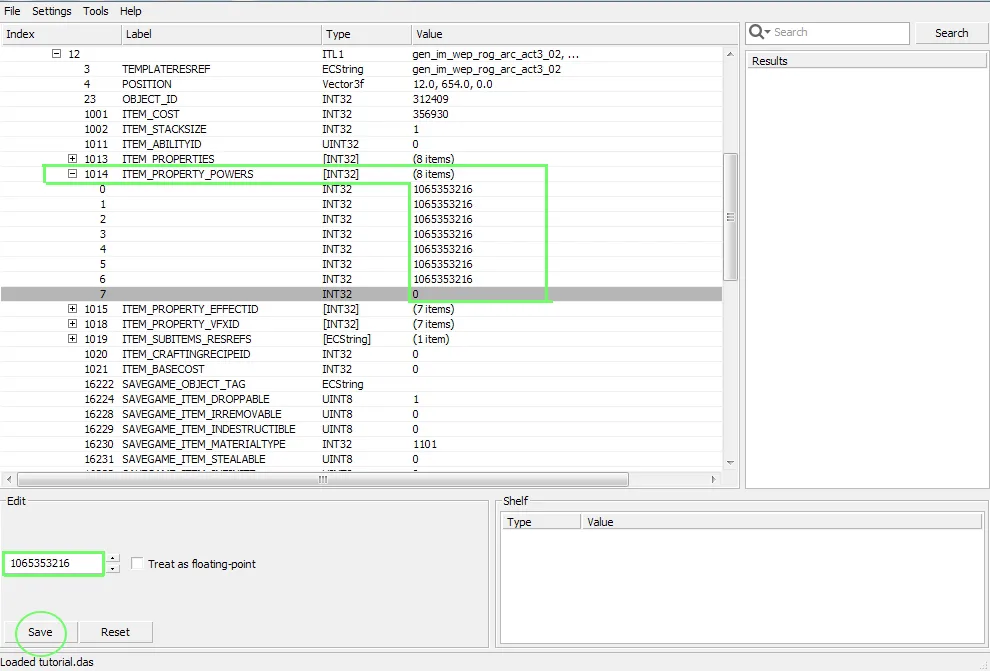Expand the ITEM_SUBITEMS_RESREFS node

click(72, 339)
